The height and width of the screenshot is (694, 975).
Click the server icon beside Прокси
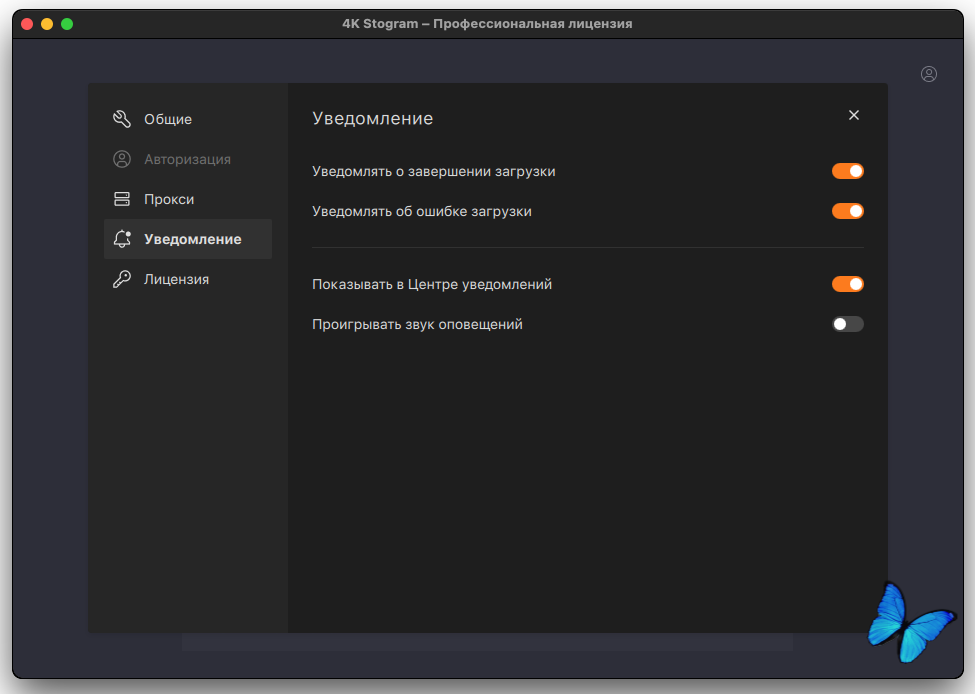(x=122, y=199)
